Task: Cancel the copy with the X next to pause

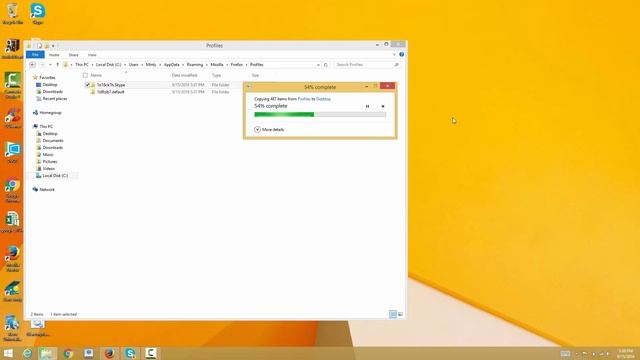Action: point(383,107)
